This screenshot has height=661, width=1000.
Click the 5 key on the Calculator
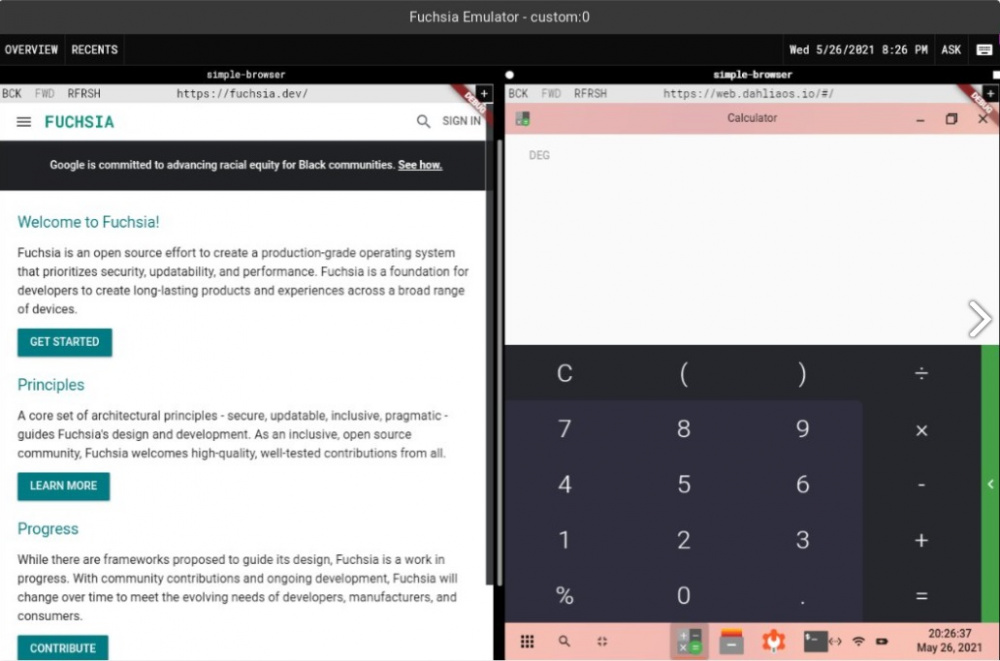[x=683, y=485]
